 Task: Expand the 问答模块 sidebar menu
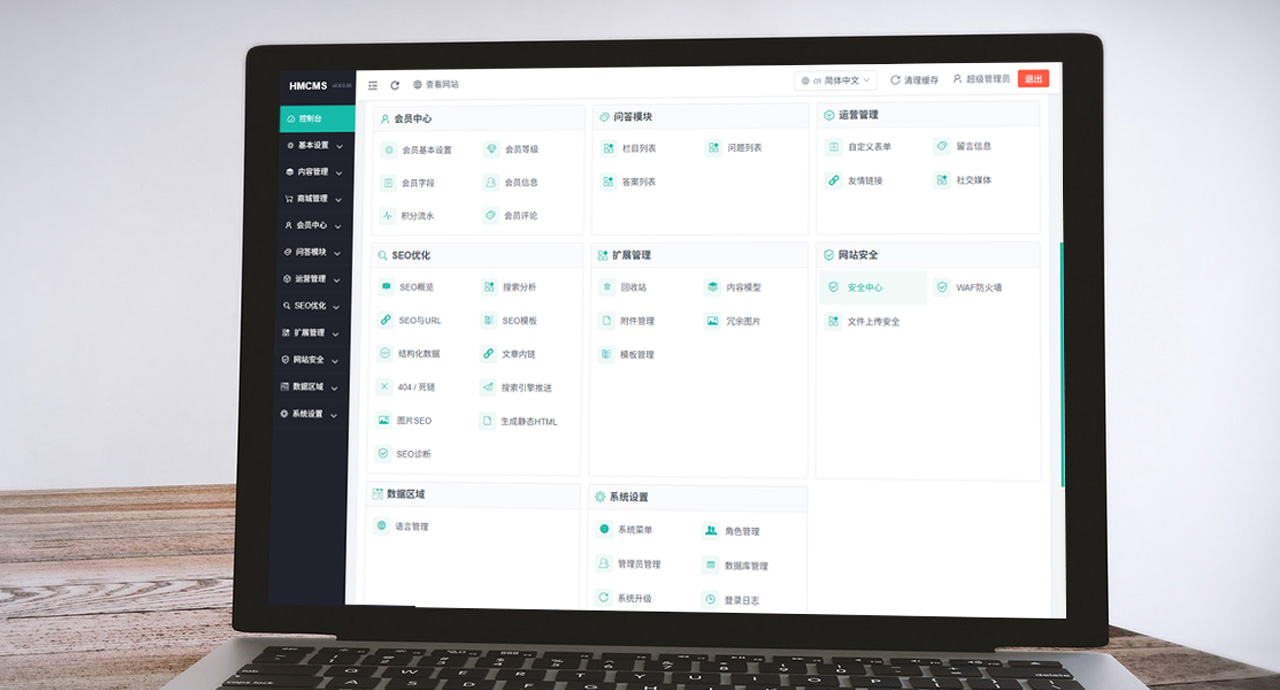coord(312,252)
